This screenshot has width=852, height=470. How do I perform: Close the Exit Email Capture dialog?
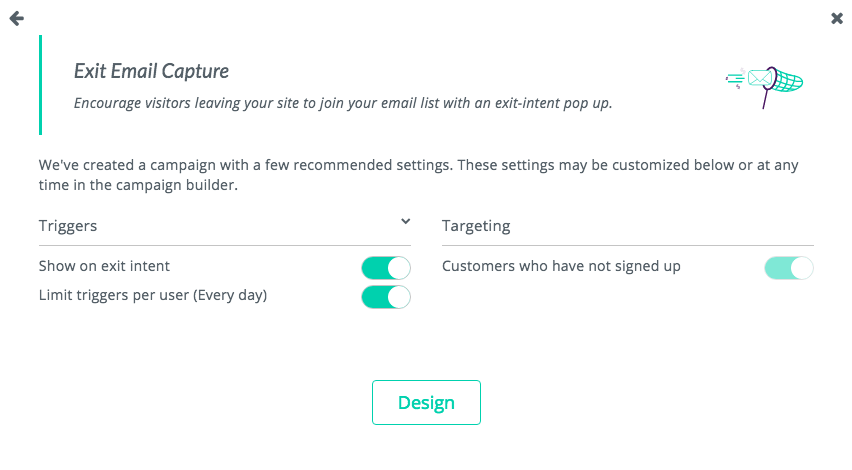point(837,18)
